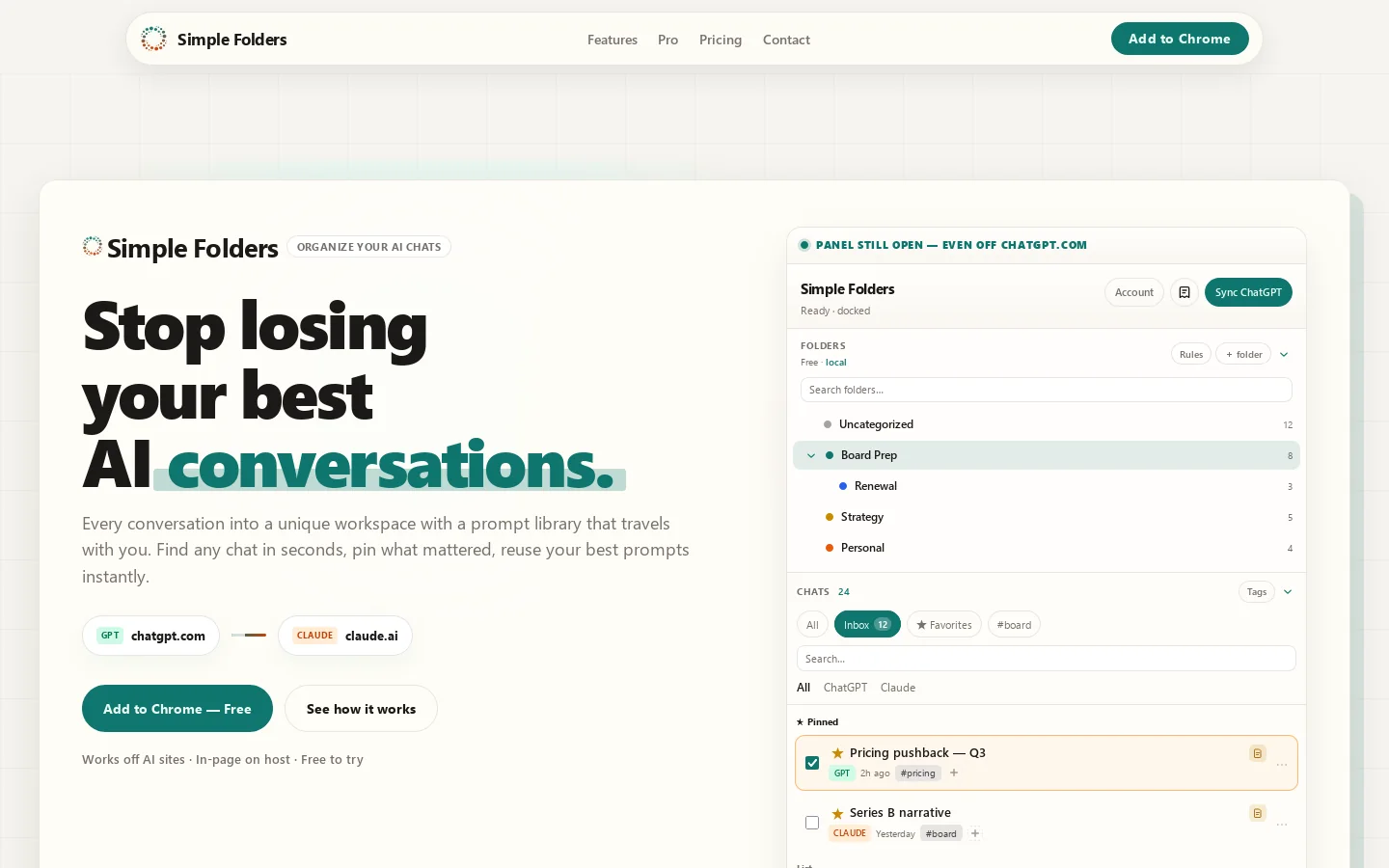
Task: Click star icon on Pricing pushback chat
Action: 837,753
